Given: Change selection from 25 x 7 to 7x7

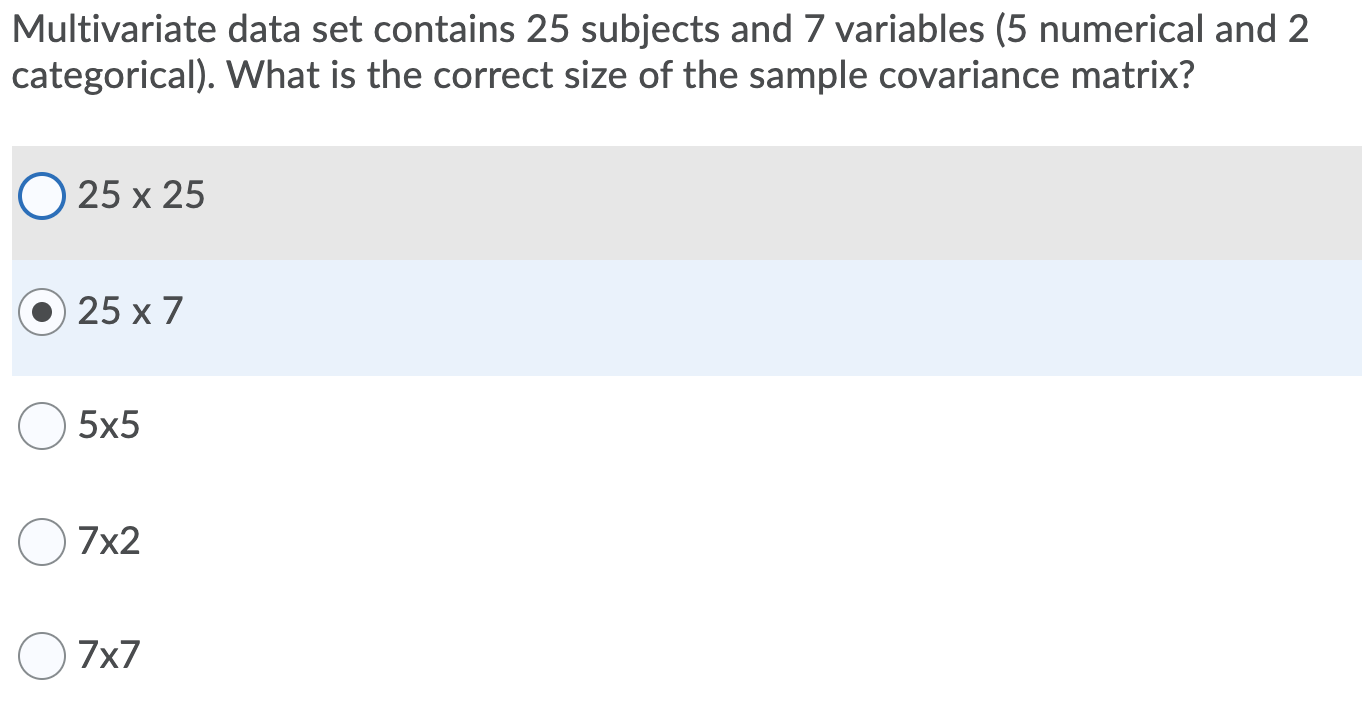Looking at the screenshot, I should tap(41, 656).
